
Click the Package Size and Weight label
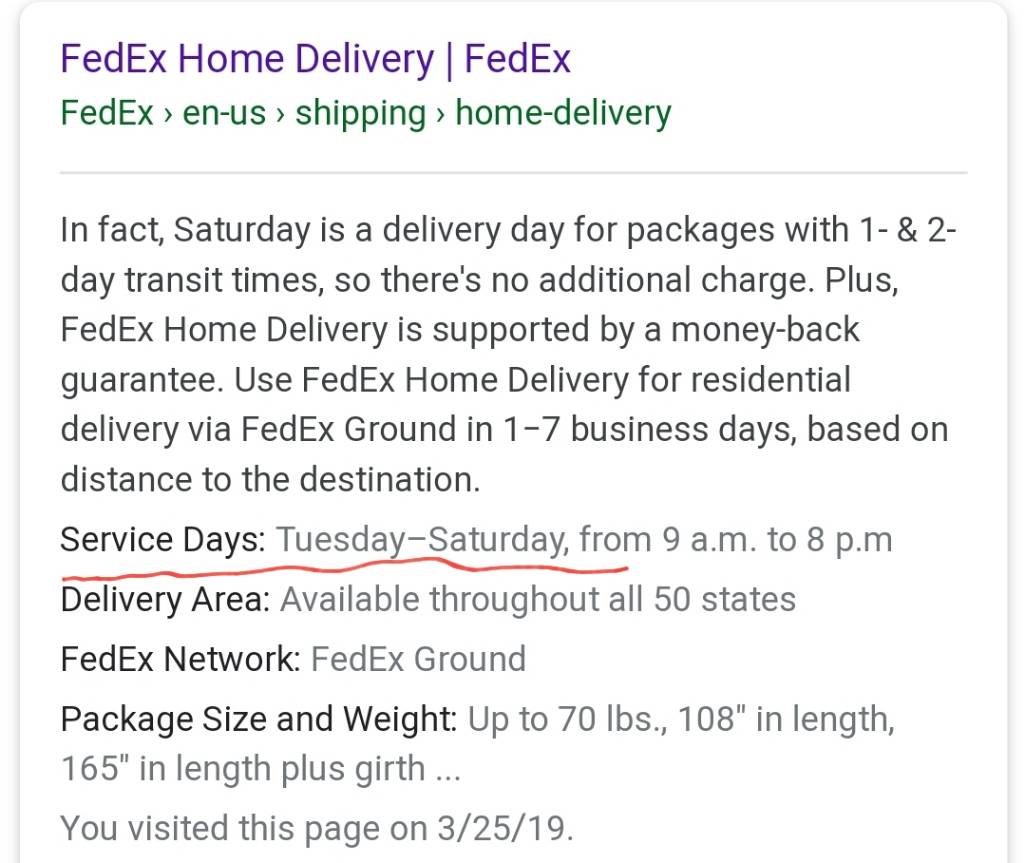(x=259, y=720)
